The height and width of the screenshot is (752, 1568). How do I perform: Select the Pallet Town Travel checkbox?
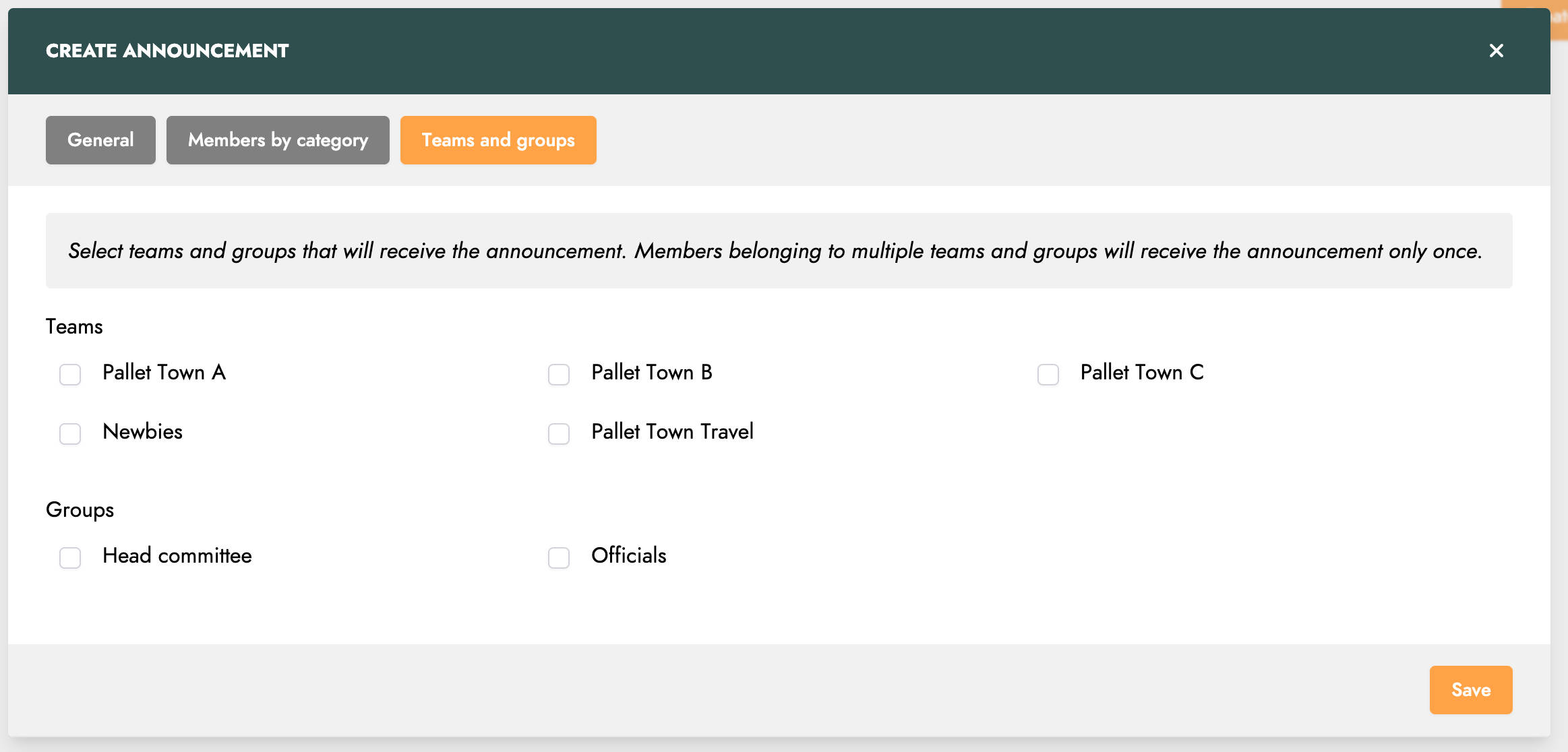559,433
